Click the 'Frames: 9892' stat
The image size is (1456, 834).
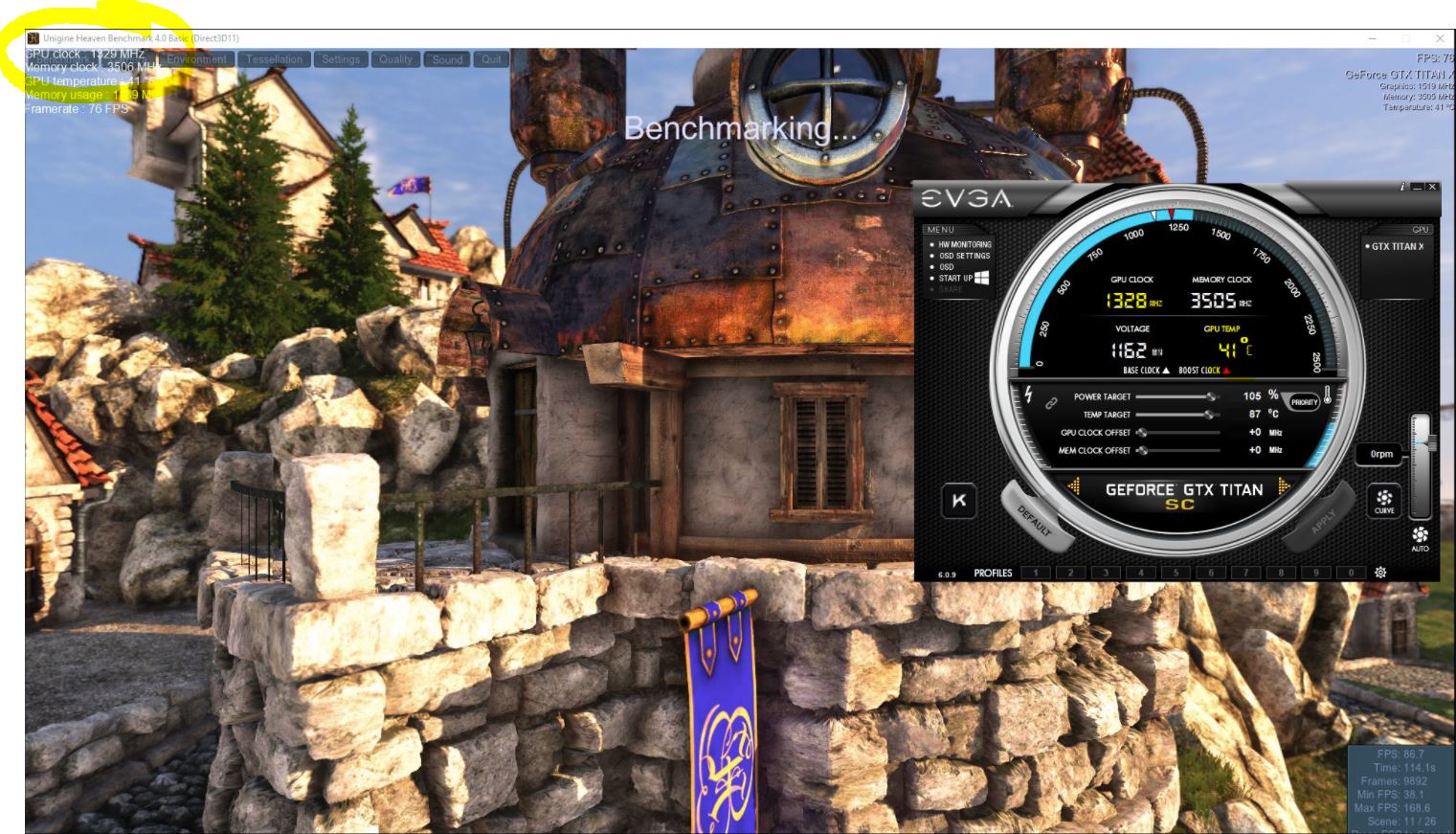click(1394, 781)
